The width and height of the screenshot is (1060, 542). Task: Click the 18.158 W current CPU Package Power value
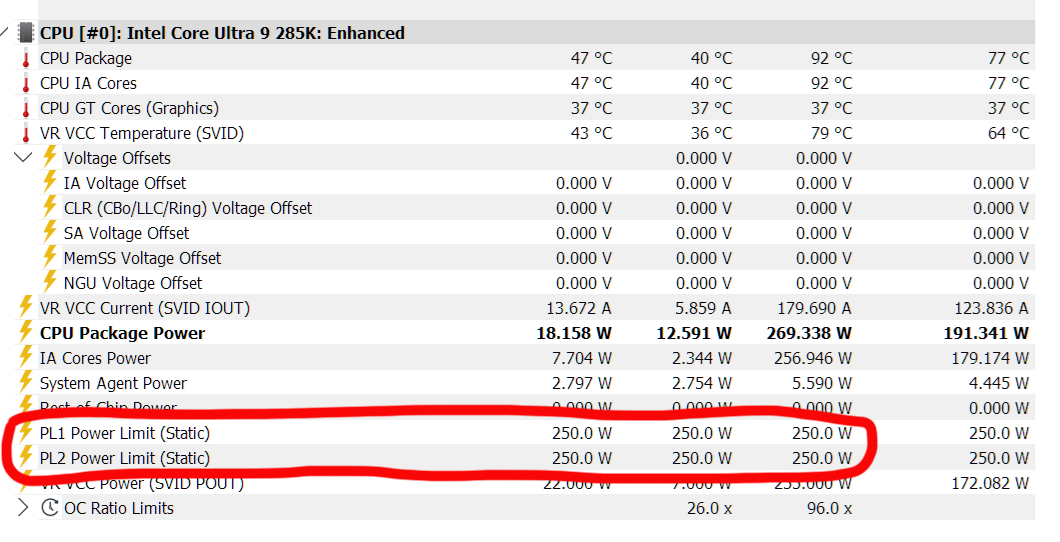tap(574, 334)
